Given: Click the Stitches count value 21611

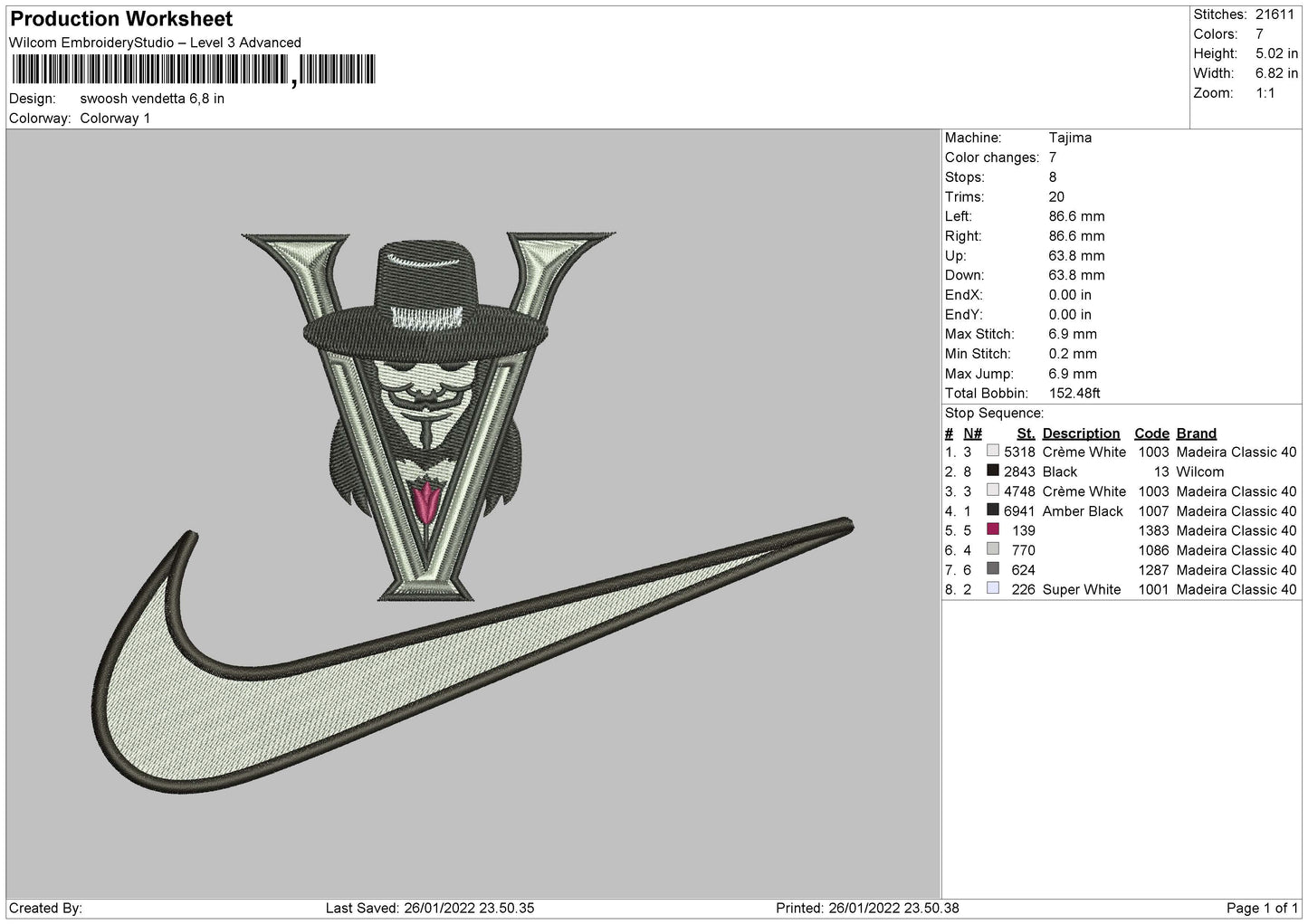Looking at the screenshot, I should (1275, 14).
